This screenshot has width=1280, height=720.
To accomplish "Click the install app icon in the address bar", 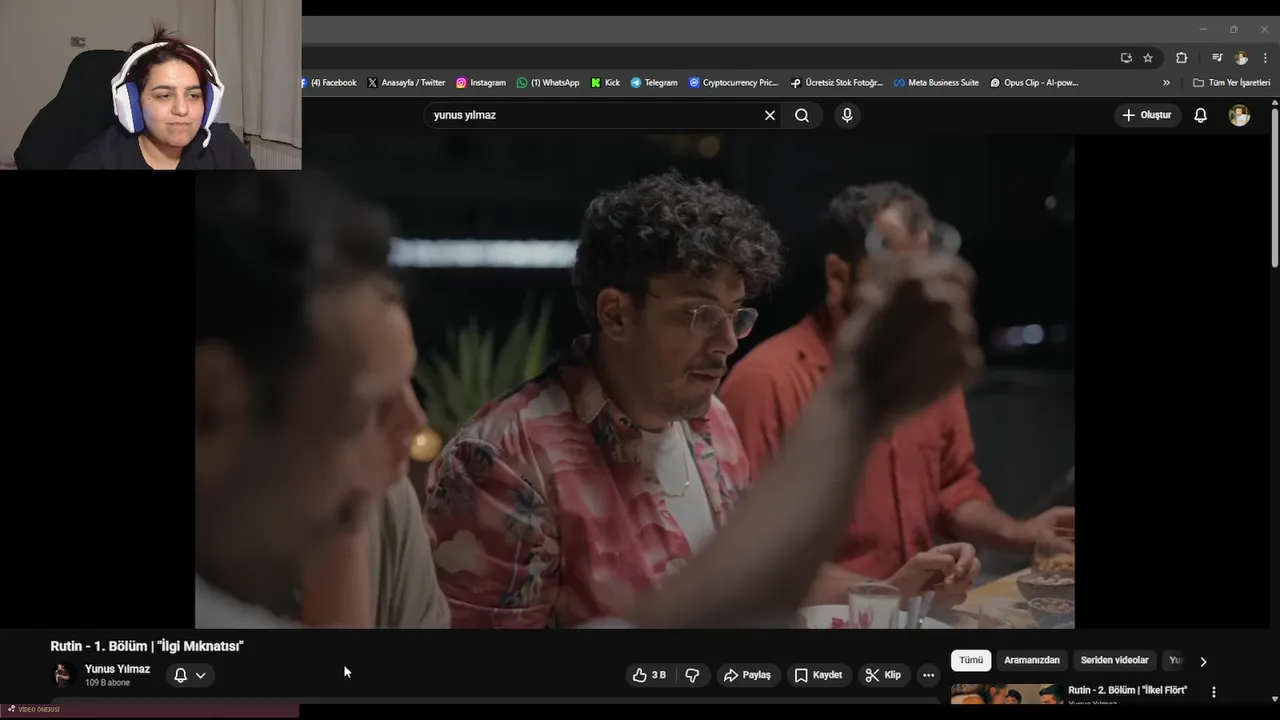I will [x=1126, y=58].
